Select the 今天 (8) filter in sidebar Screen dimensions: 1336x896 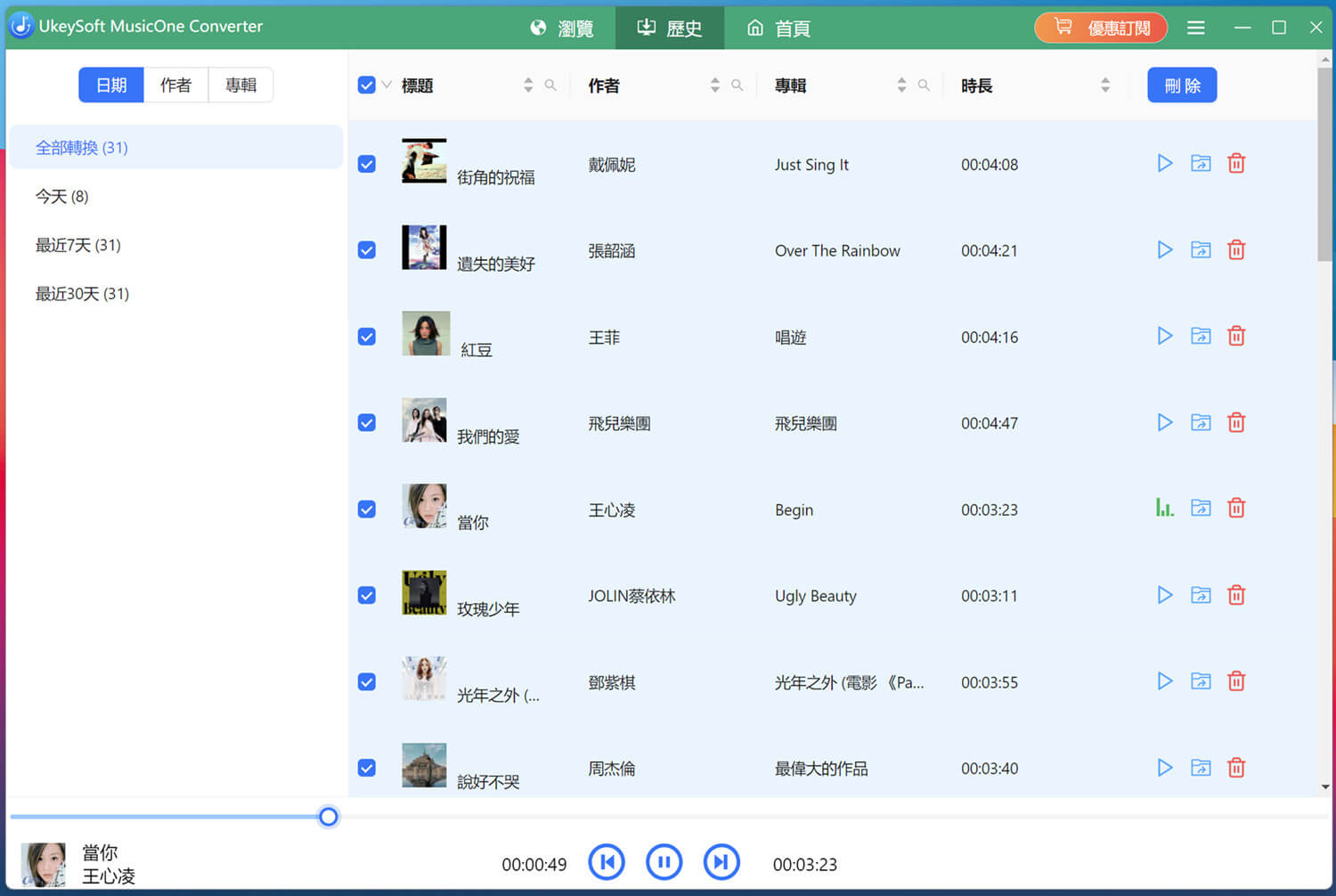point(61,196)
